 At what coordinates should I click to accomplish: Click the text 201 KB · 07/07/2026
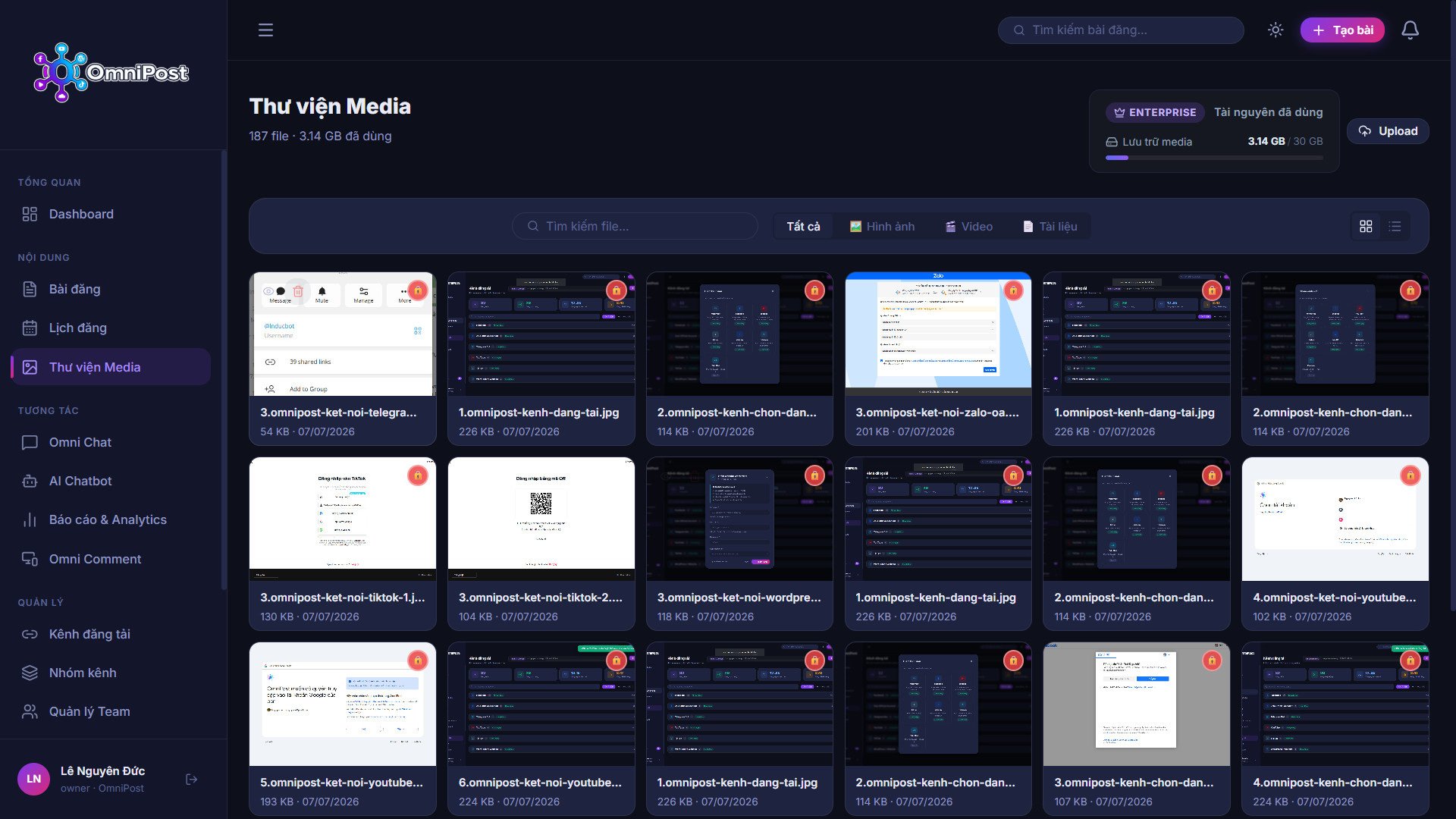905,431
